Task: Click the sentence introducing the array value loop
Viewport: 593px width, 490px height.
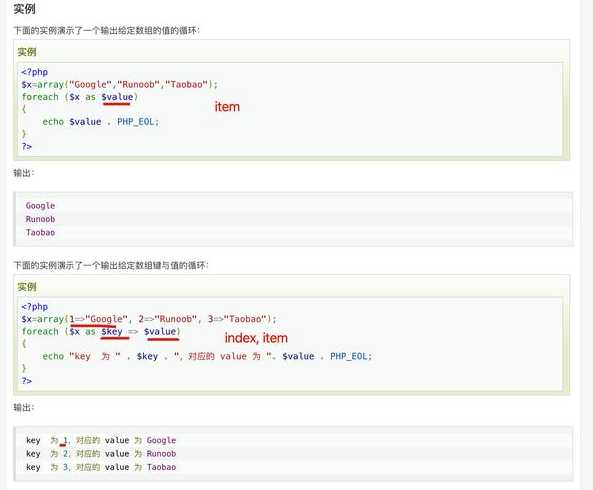Action: coord(107,31)
